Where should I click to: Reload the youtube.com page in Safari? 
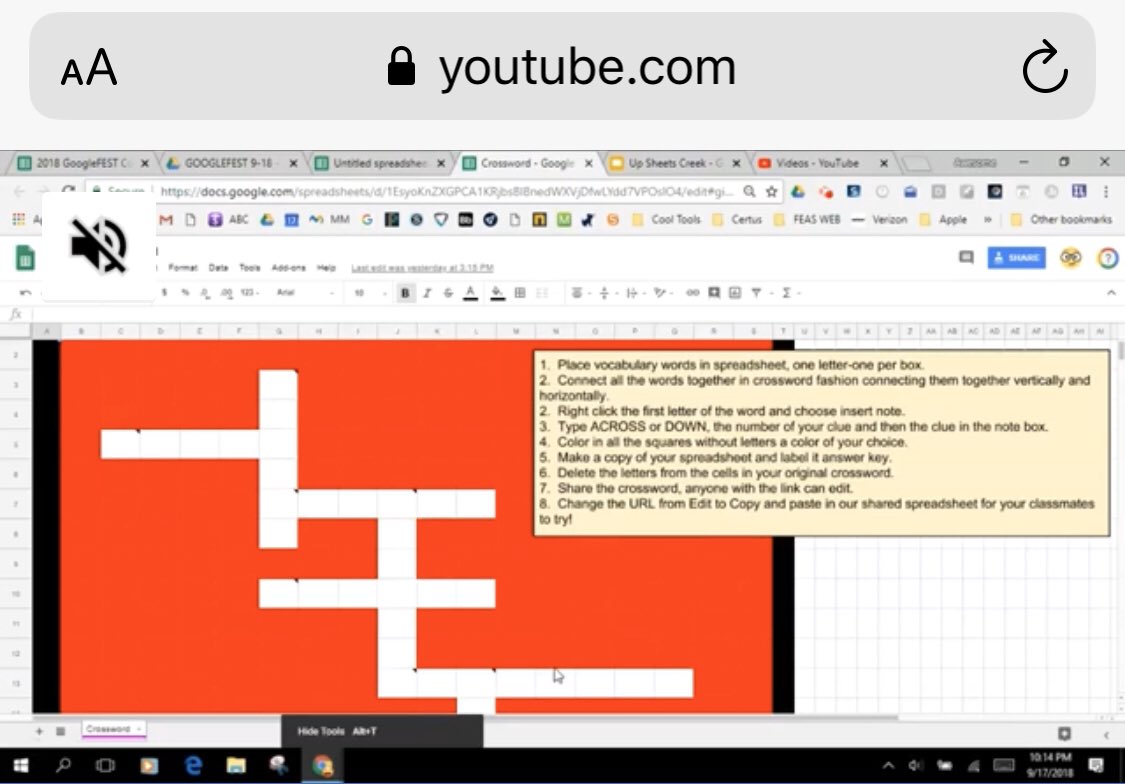[1045, 67]
